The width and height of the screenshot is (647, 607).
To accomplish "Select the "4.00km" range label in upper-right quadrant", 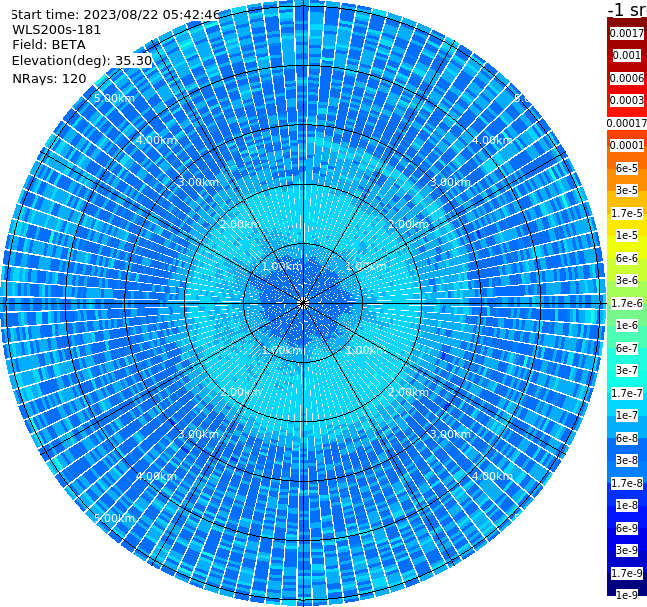I will coord(492,140).
